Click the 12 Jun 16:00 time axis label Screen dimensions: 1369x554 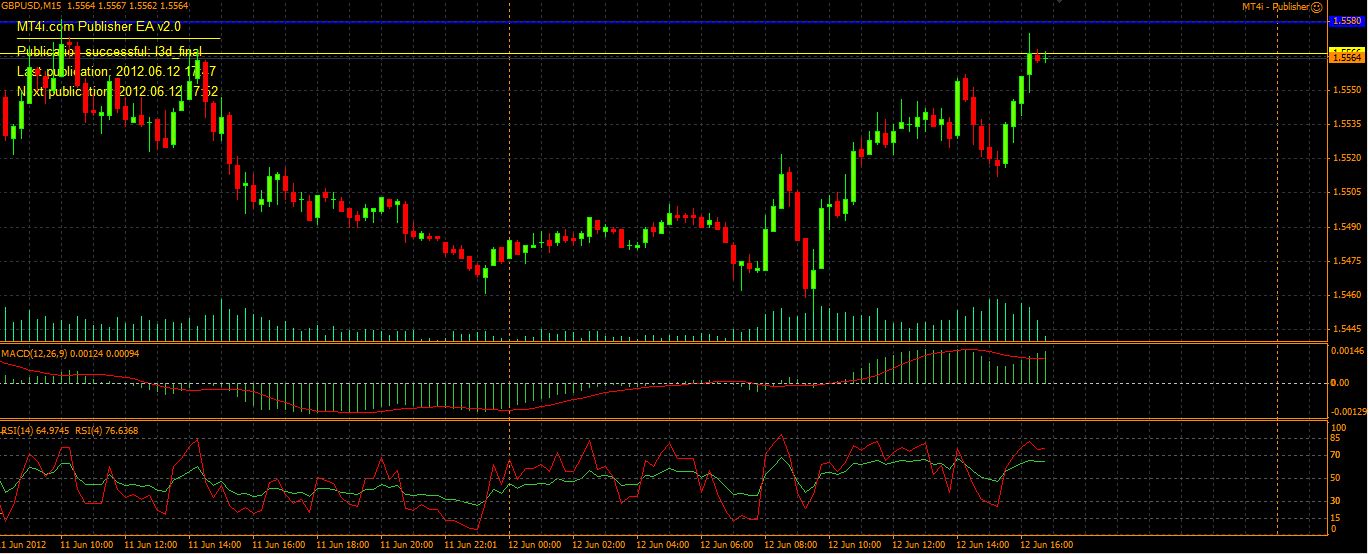[x=1047, y=546]
